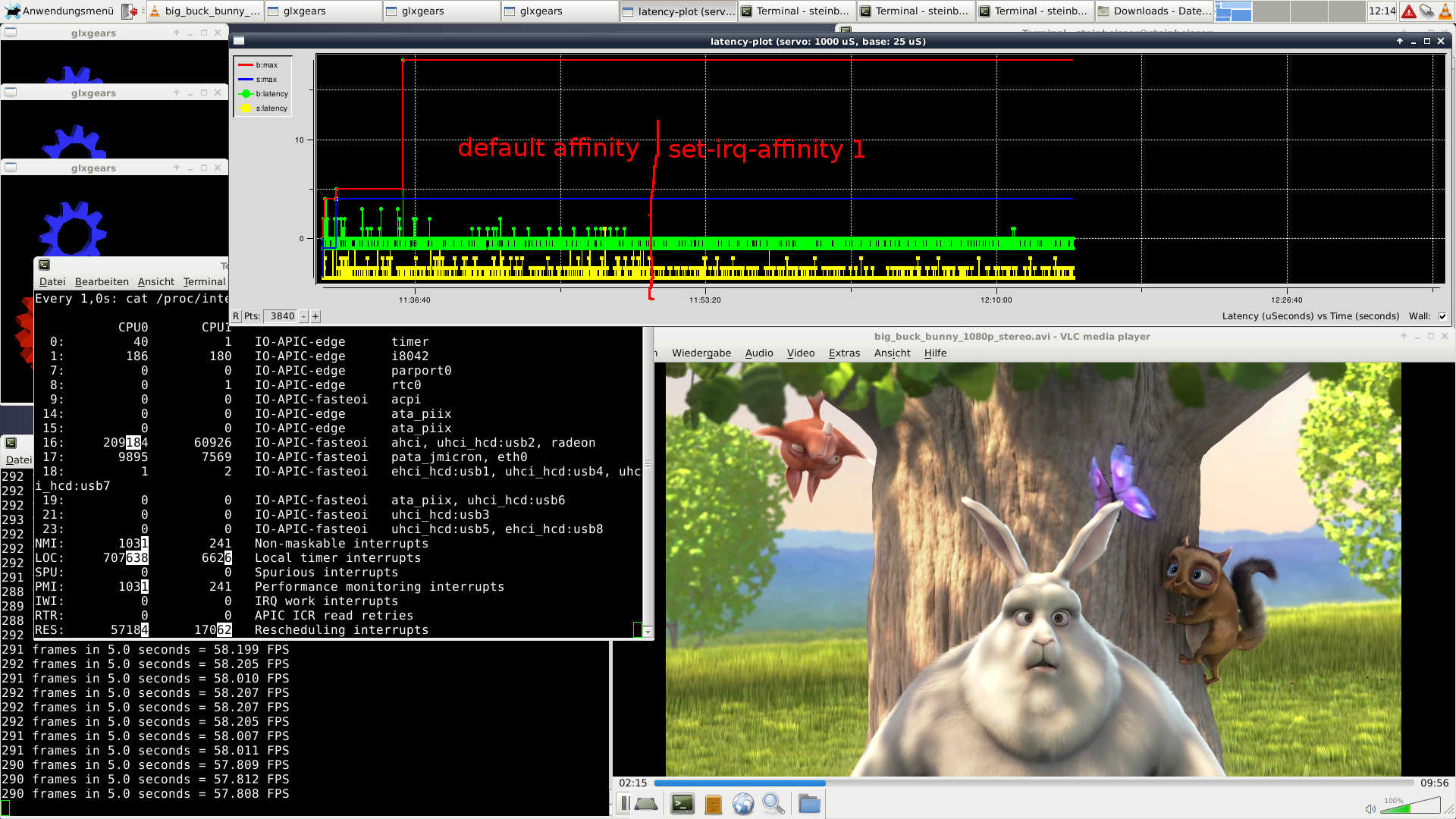Click the VLC window title bar
1456x819 pixels.
(1012, 336)
